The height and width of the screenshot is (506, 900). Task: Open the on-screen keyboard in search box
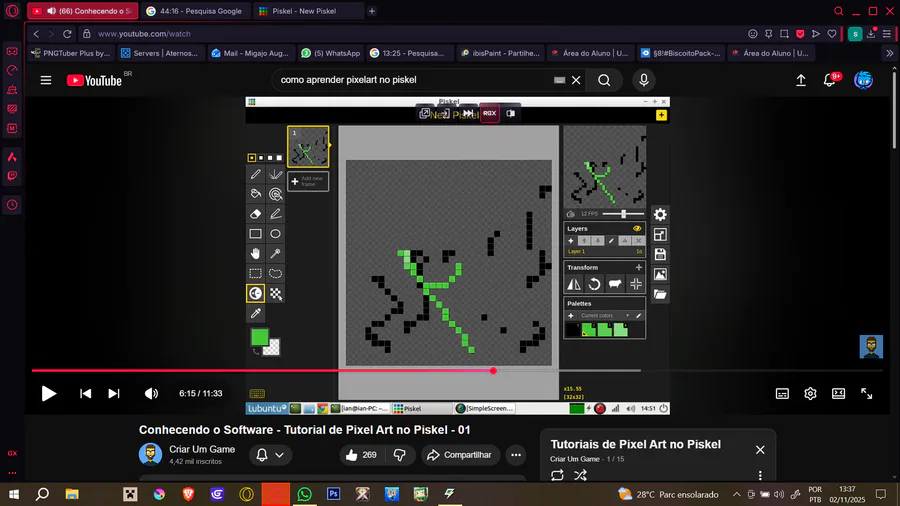[560, 80]
